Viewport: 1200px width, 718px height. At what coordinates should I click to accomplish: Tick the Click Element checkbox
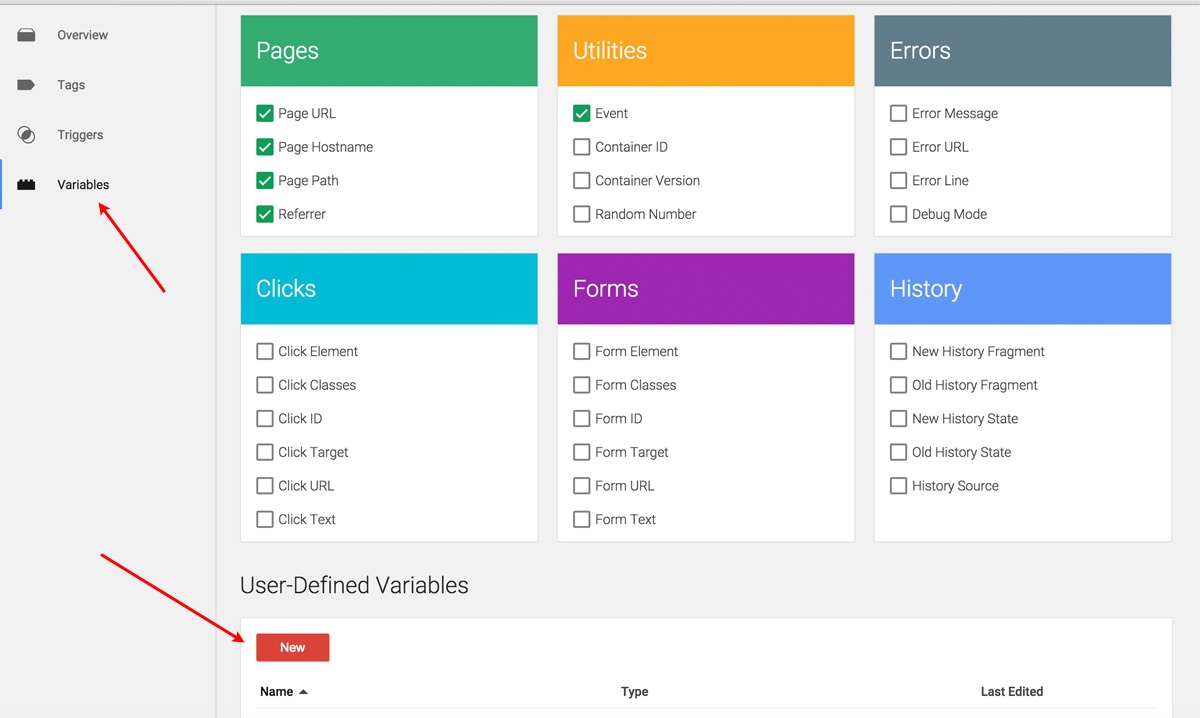tap(265, 352)
